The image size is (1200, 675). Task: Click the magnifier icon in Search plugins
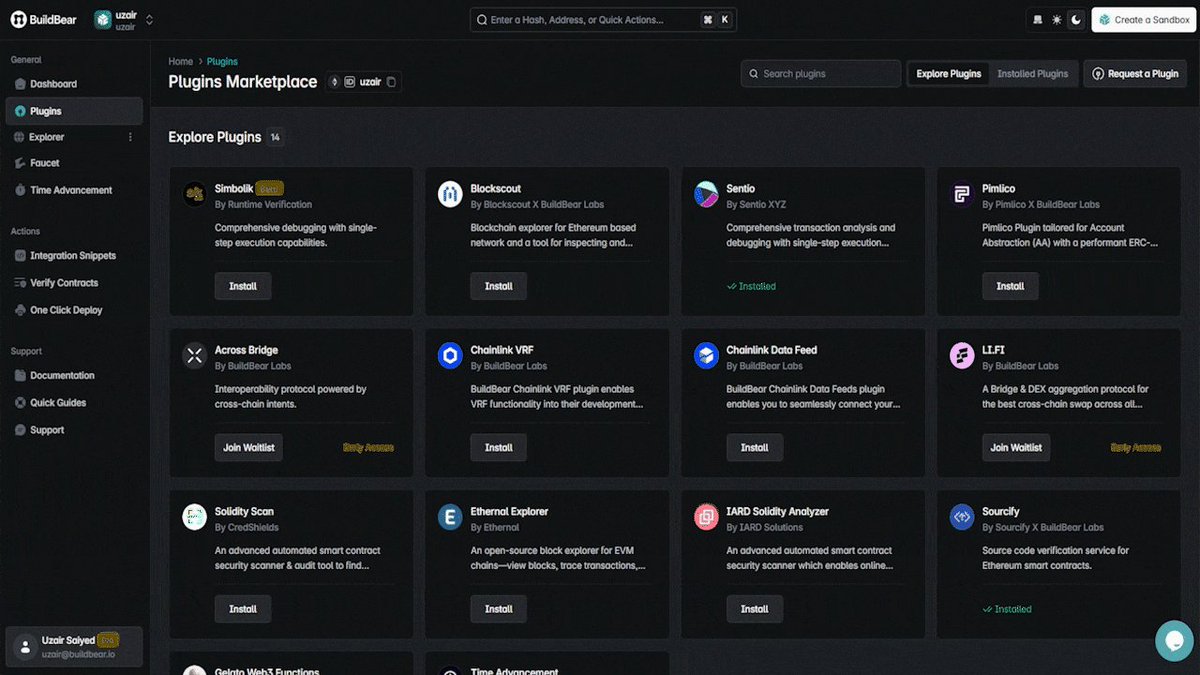tap(754, 74)
